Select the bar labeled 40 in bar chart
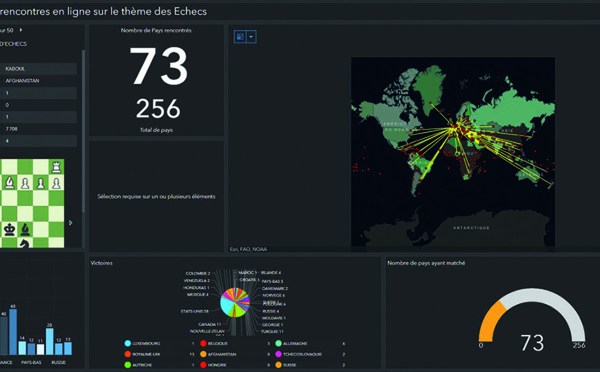Viewport: 600px width, 372px height. tap(3, 336)
